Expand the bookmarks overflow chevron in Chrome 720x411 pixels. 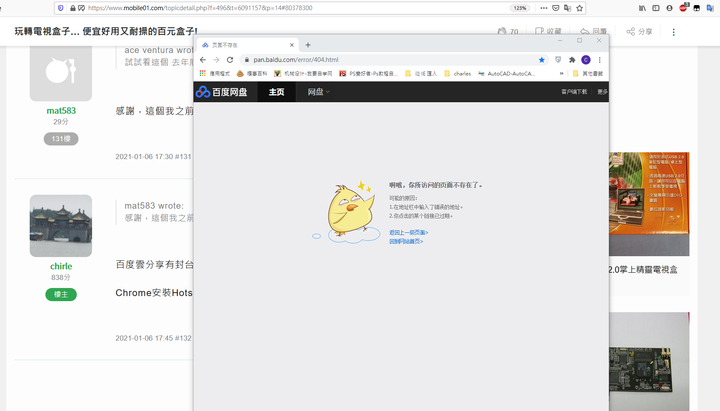pos(561,73)
